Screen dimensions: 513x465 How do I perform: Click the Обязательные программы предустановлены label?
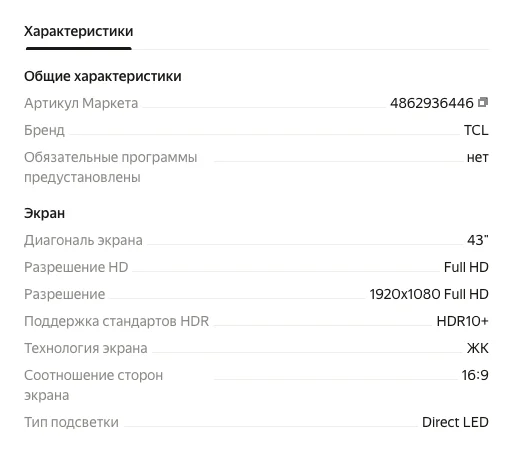coord(111,167)
